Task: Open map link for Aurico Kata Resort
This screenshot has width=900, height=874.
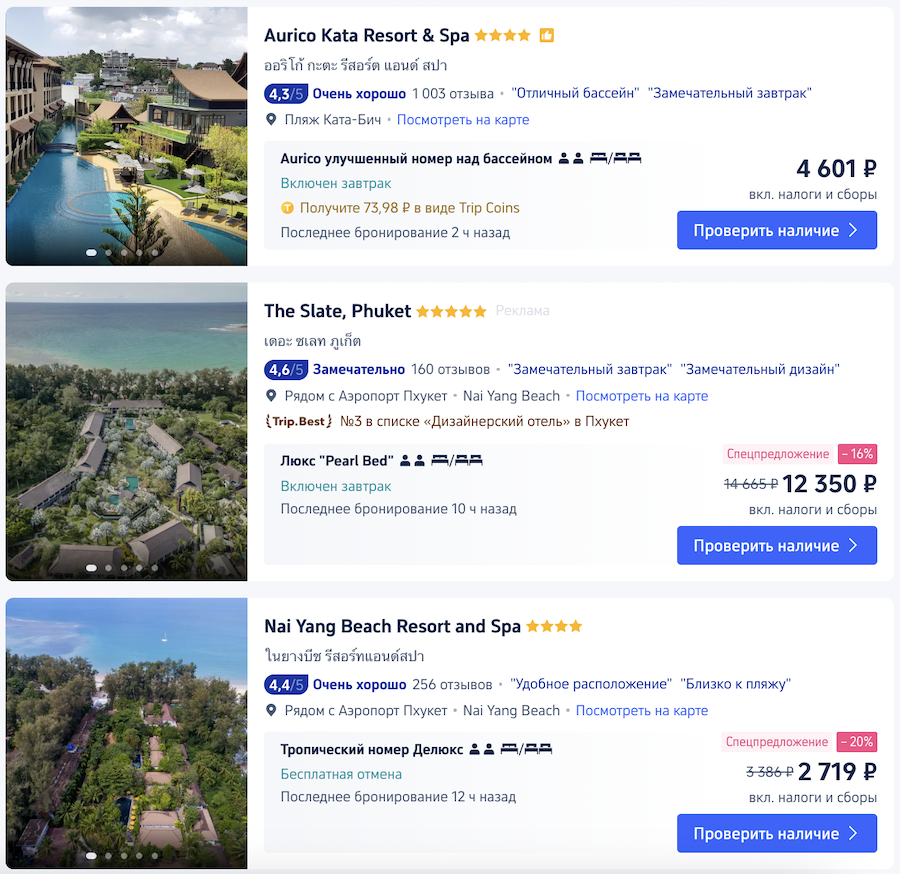Action: point(463,120)
